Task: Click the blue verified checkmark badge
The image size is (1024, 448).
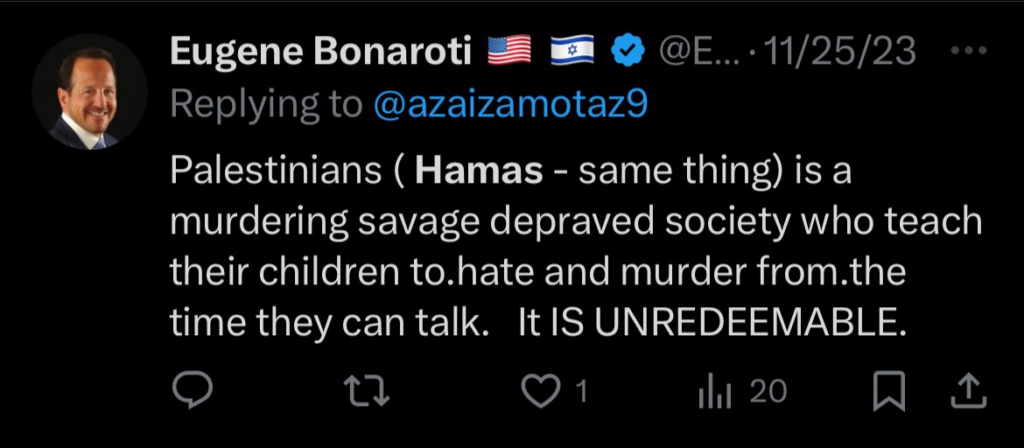Action: click(x=628, y=50)
